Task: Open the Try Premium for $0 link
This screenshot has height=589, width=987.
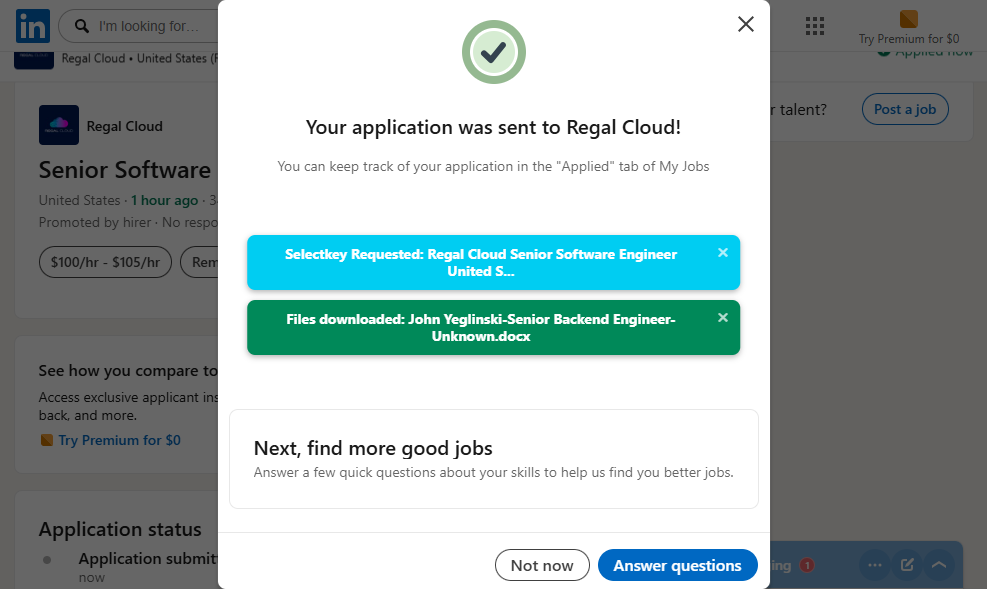Action: point(119,440)
